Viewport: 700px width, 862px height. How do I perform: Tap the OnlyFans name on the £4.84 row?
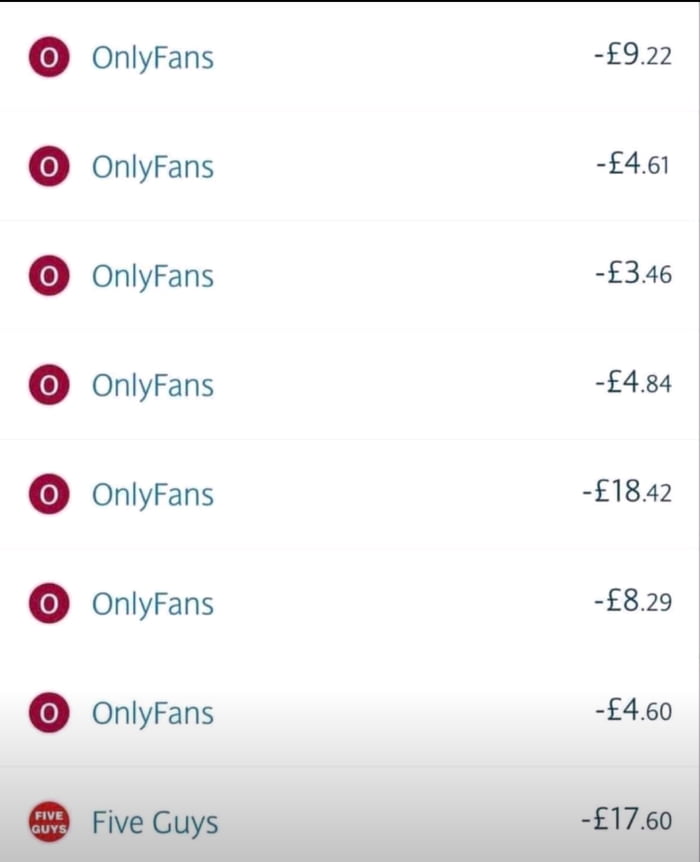coord(153,386)
